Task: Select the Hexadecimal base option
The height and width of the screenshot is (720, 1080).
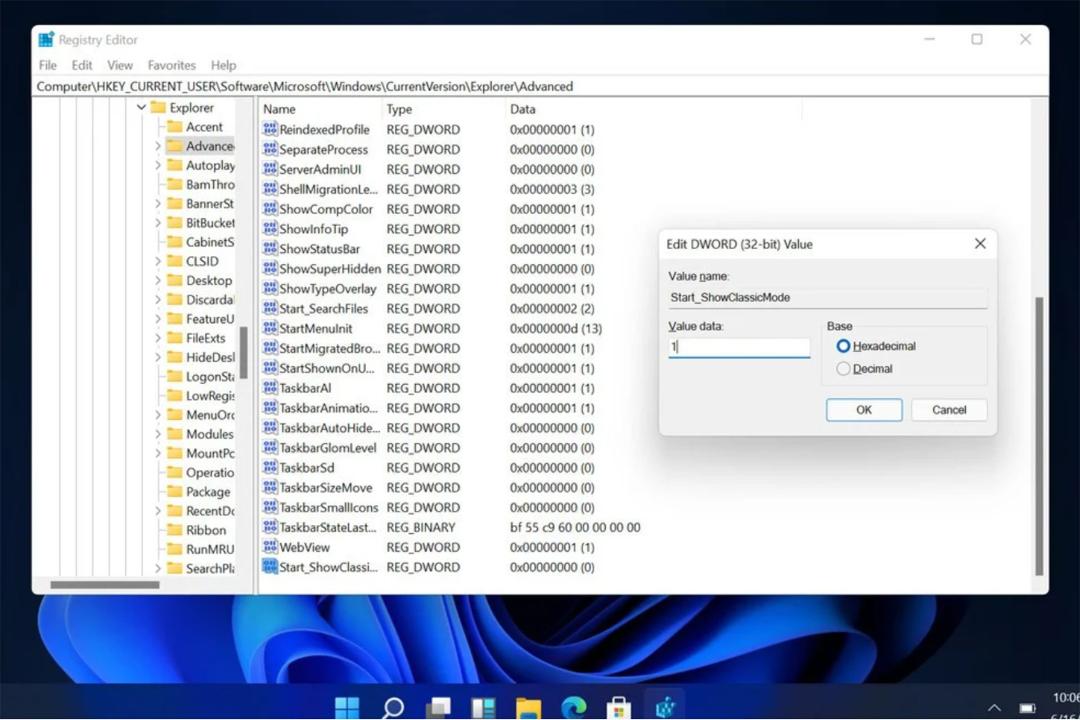Action: point(843,346)
